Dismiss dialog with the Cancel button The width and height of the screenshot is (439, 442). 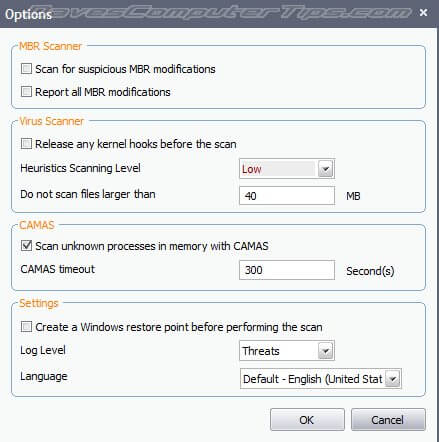(388, 420)
